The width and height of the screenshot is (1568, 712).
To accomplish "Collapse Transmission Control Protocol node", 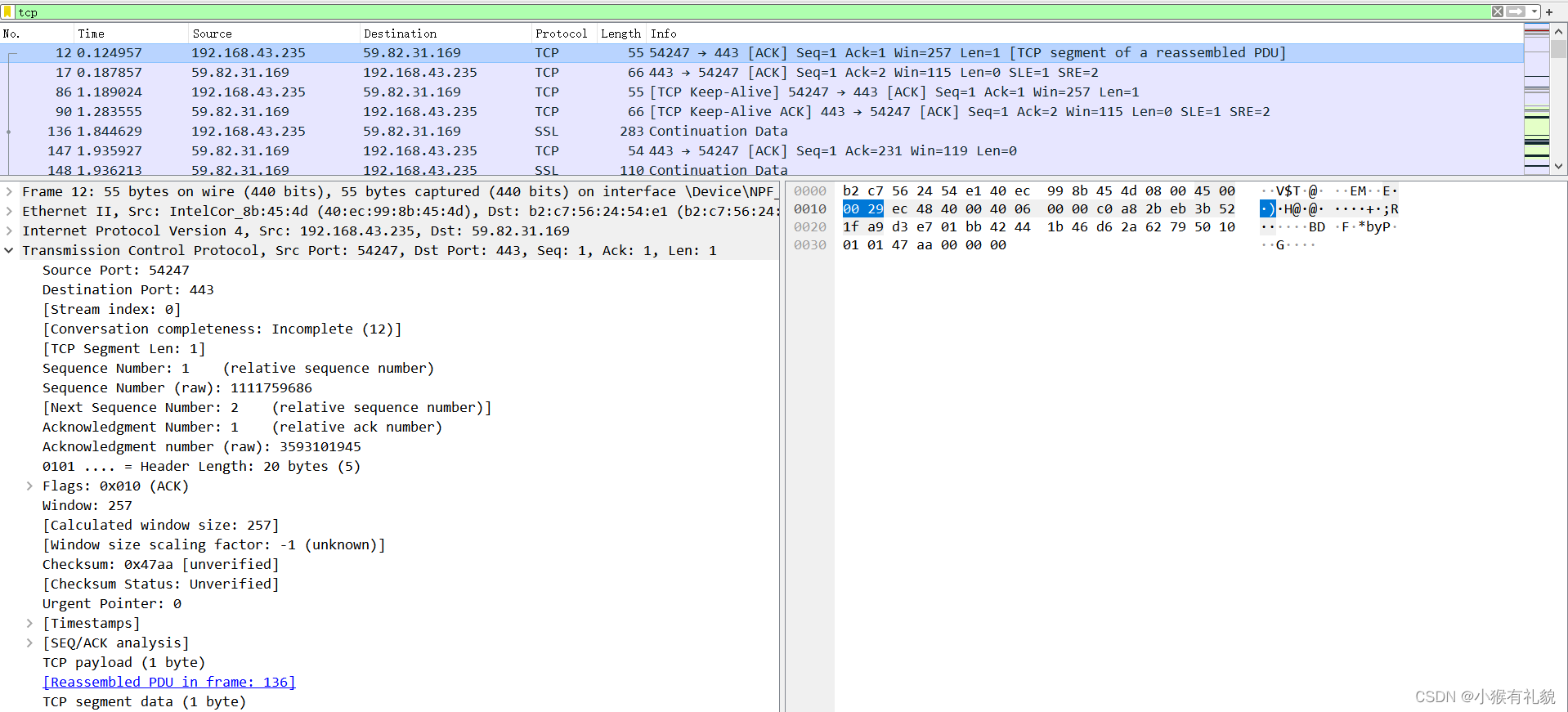I will (9, 250).
